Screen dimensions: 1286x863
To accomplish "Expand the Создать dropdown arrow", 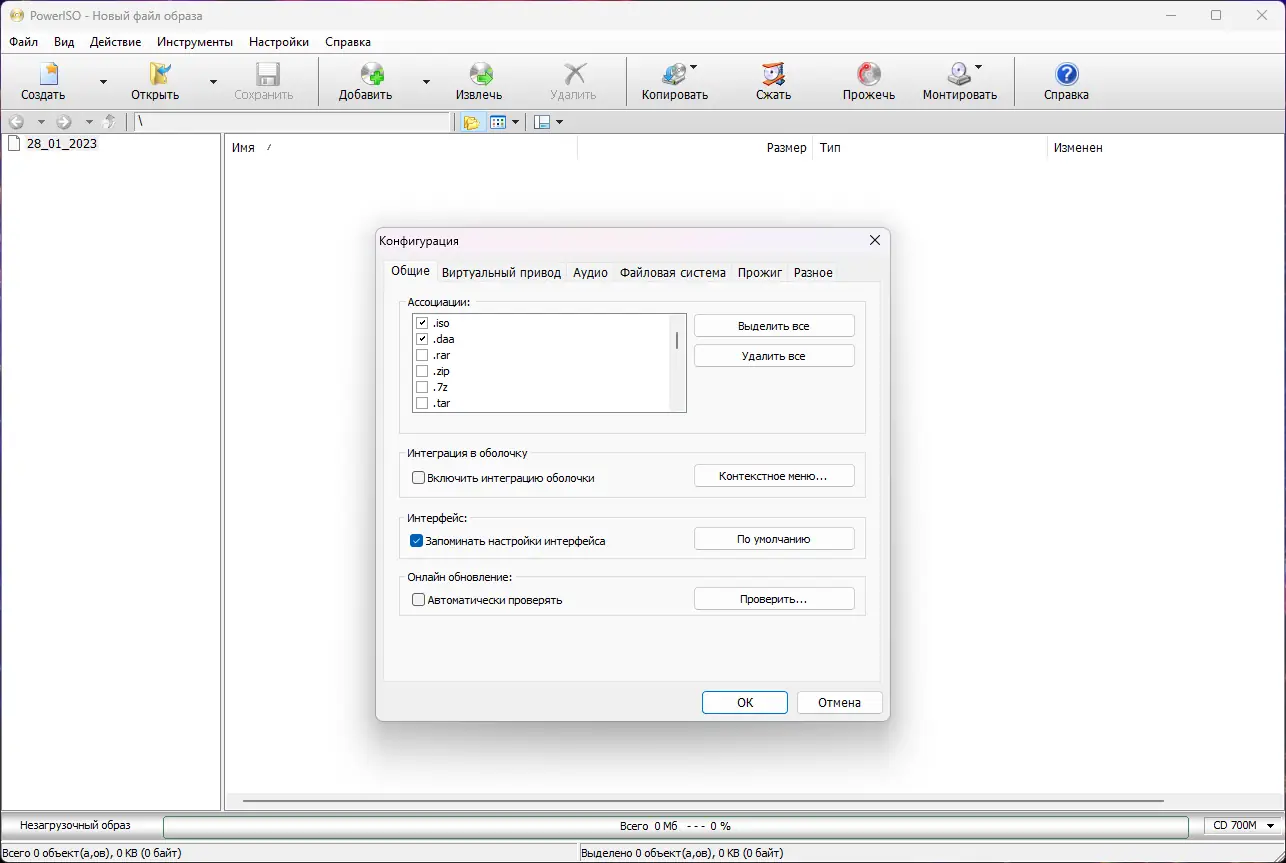I will click(x=103, y=82).
